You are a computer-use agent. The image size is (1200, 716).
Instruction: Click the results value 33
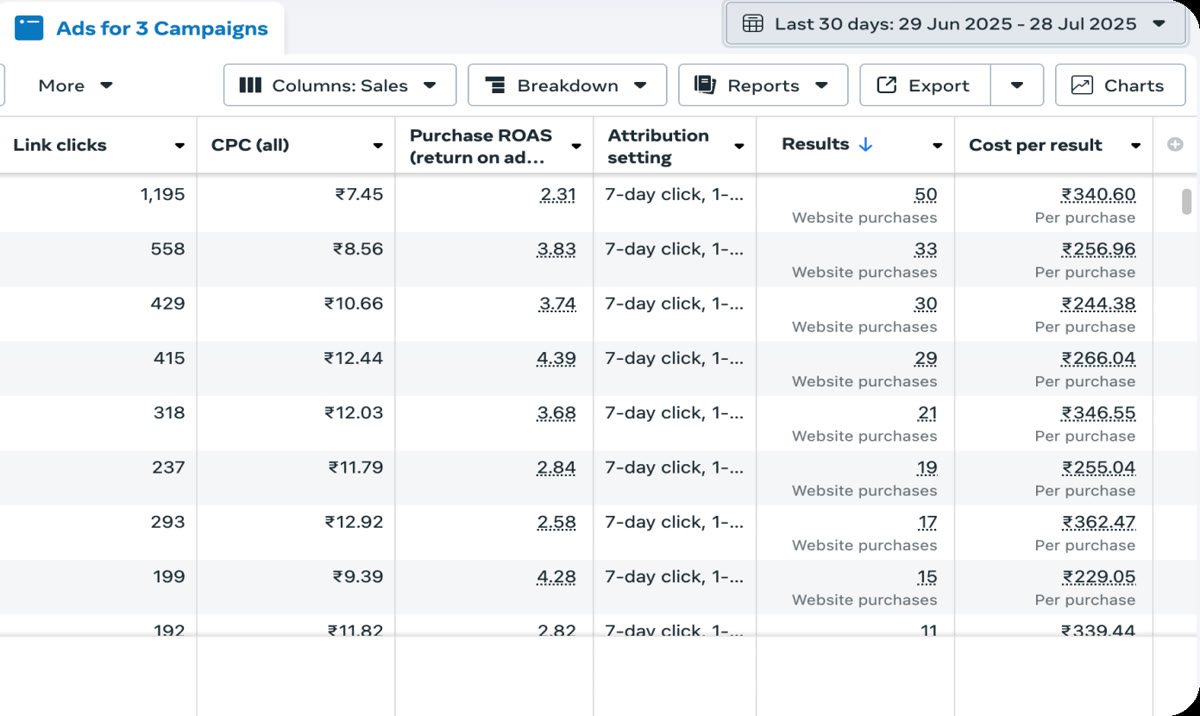coord(926,249)
